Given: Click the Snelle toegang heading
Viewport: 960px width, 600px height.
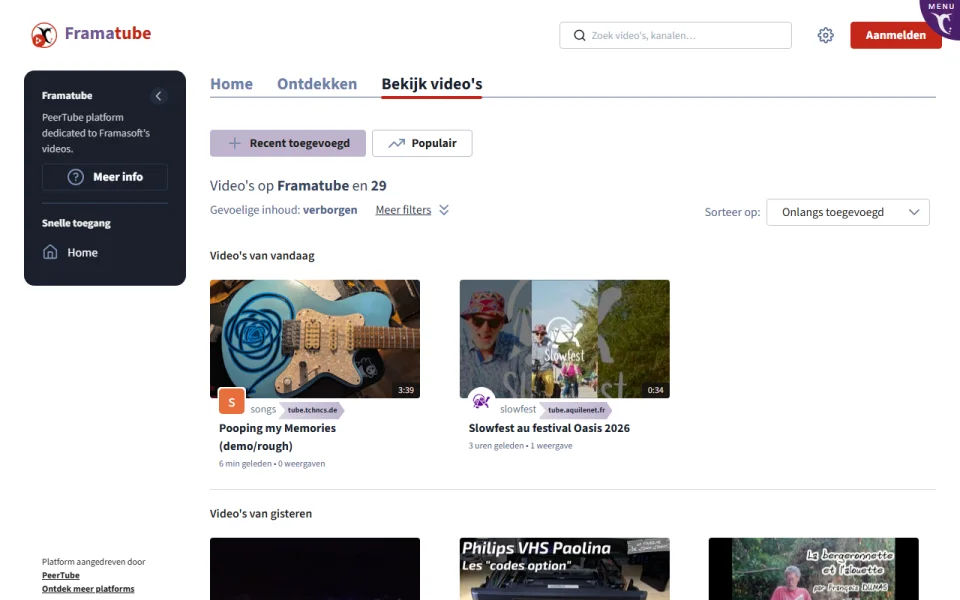Looking at the screenshot, I should (76, 223).
